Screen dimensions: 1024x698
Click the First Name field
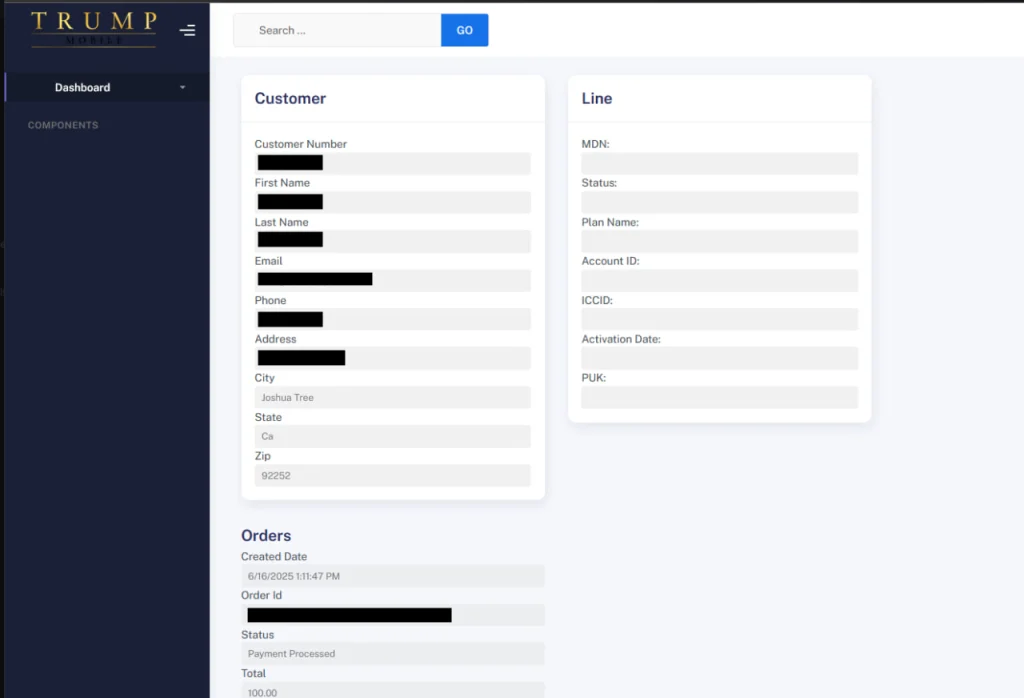[x=392, y=202]
